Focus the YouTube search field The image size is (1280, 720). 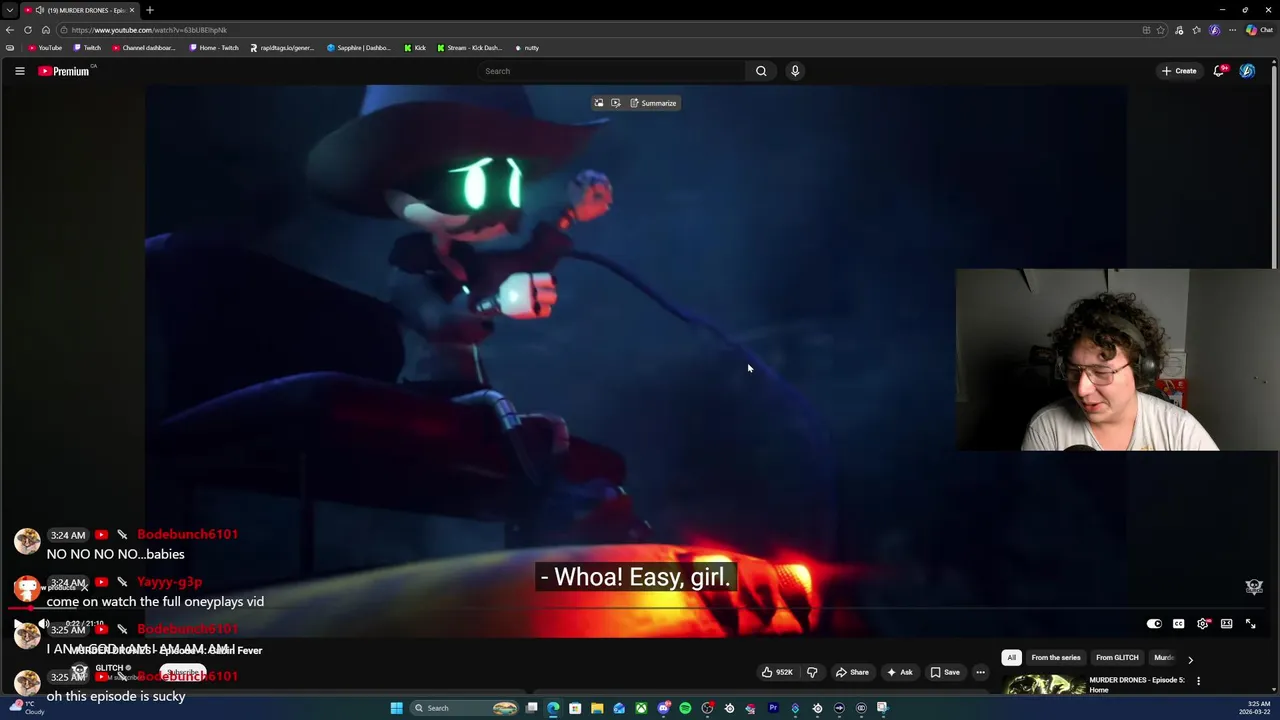[612, 71]
